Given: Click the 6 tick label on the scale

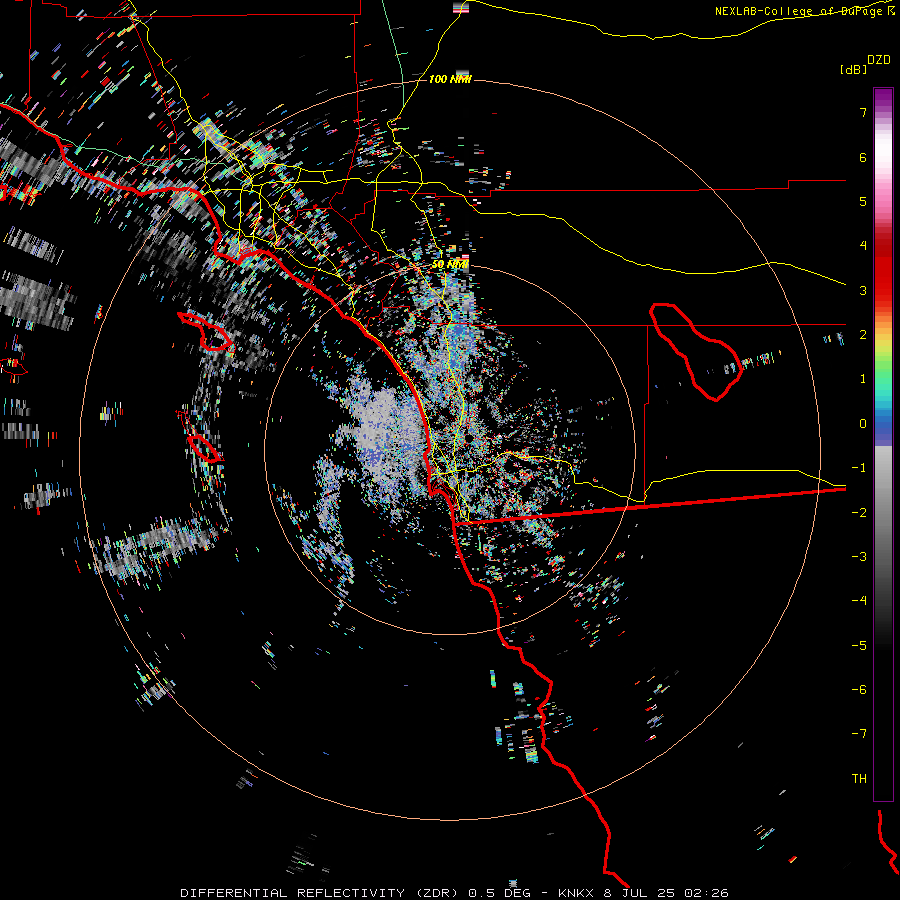Looking at the screenshot, I should pyautogui.click(x=863, y=157).
